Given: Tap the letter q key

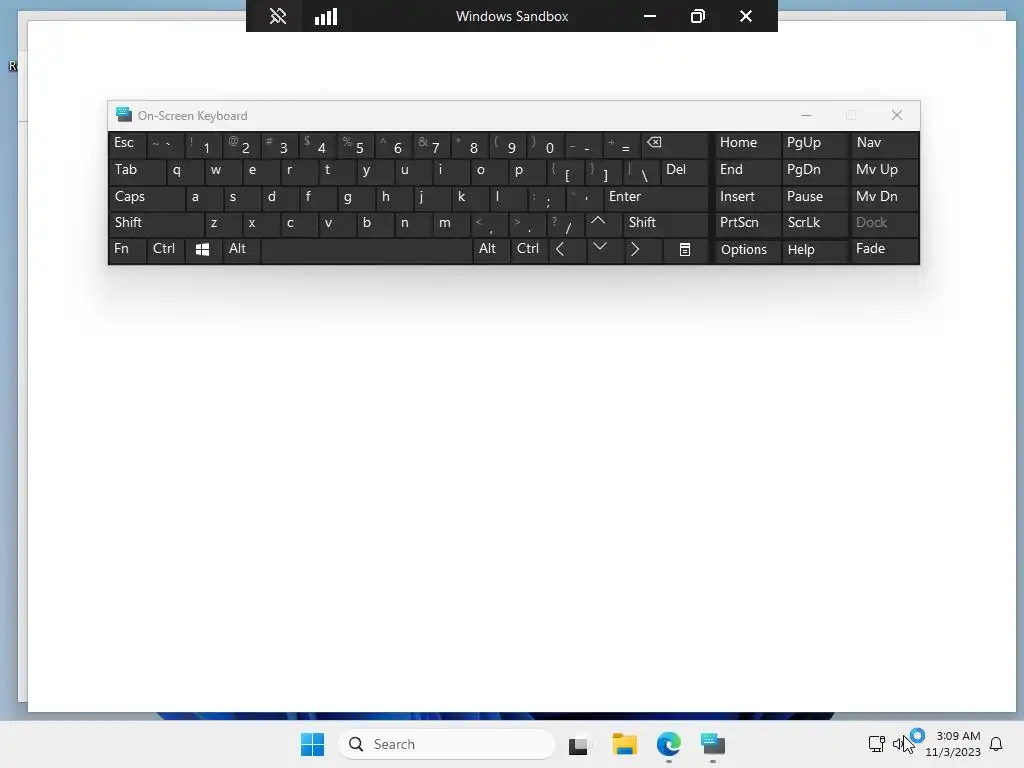Looking at the screenshot, I should click(184, 171).
